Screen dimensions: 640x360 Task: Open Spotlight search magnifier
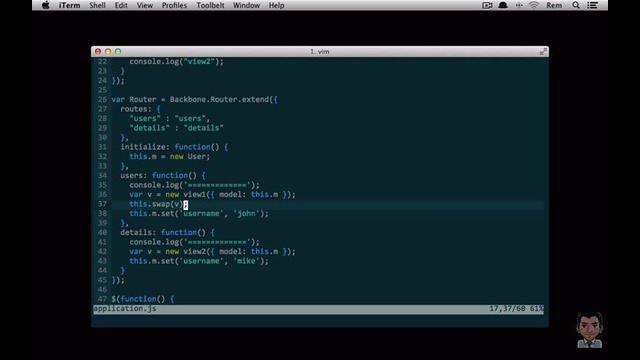coord(576,5)
